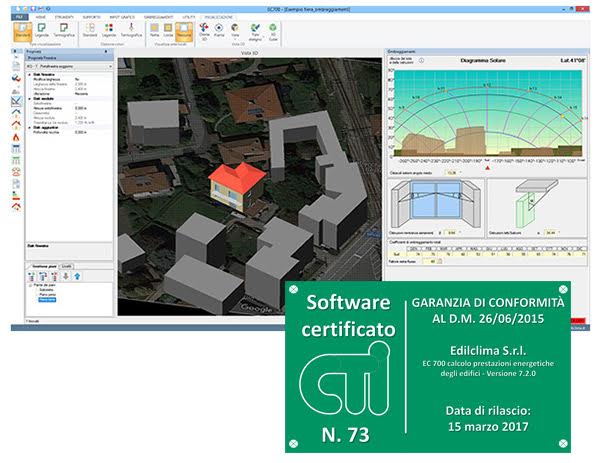The width and height of the screenshot is (600, 463).
Task: Click the blue roof icon in left sidebar
Action: click(16, 112)
